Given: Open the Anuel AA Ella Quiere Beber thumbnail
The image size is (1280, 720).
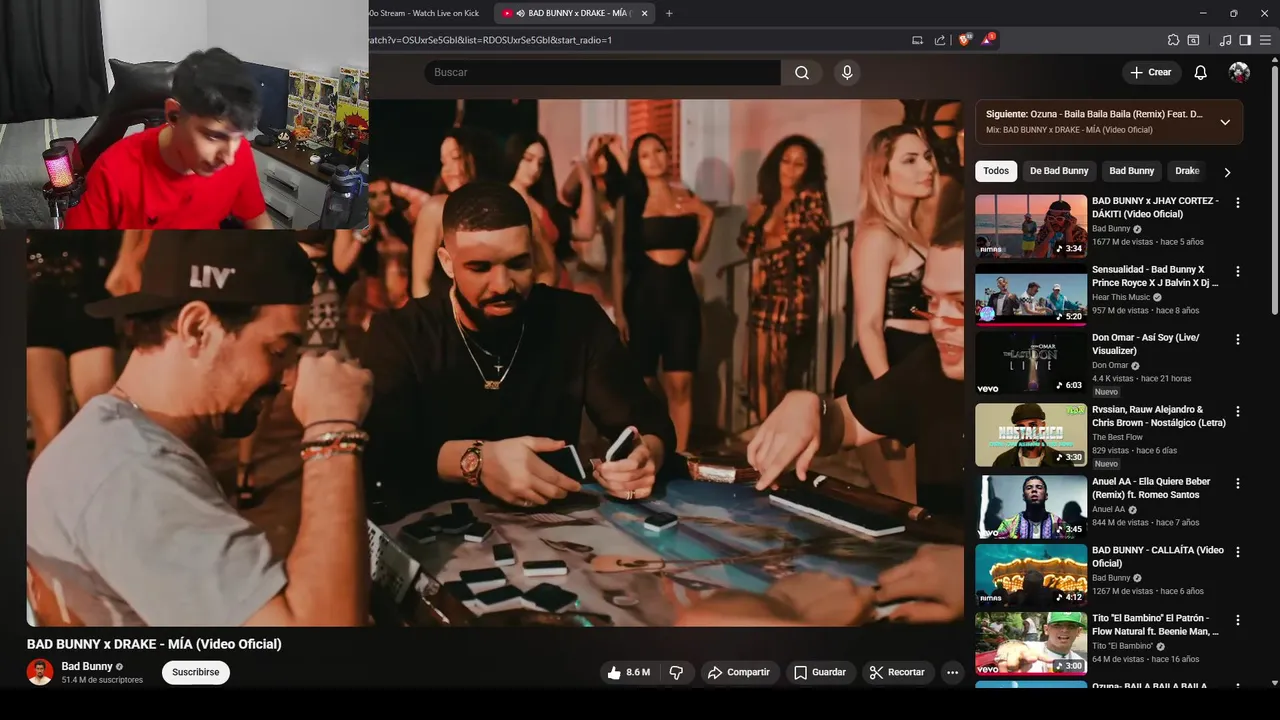Looking at the screenshot, I should 1031,507.
